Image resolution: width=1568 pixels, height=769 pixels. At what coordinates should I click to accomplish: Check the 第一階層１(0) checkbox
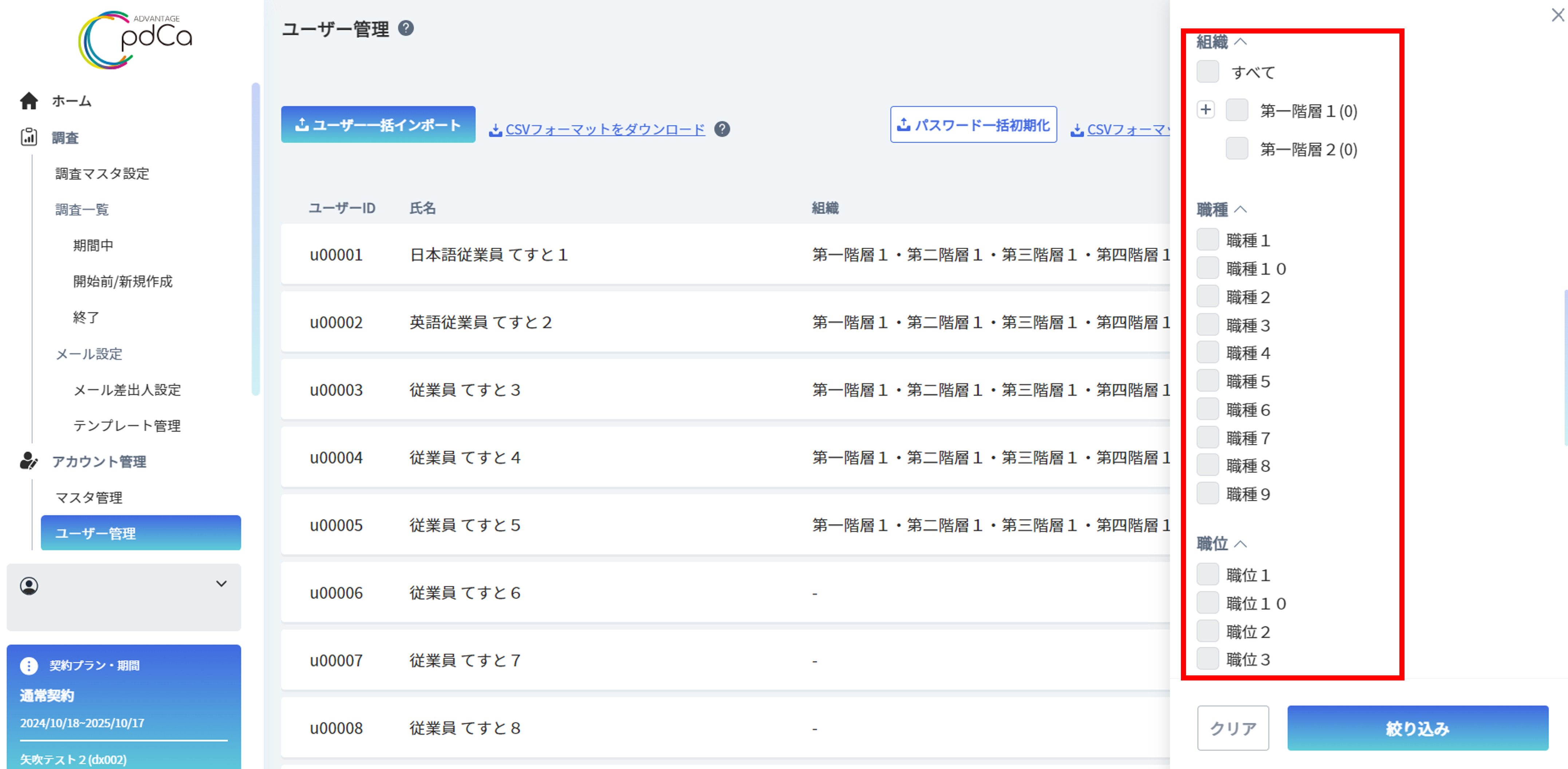[1237, 110]
